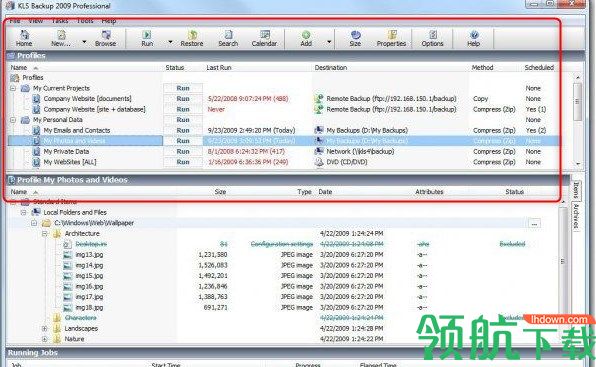Collapse the My Current Projects group

click(x=13, y=88)
